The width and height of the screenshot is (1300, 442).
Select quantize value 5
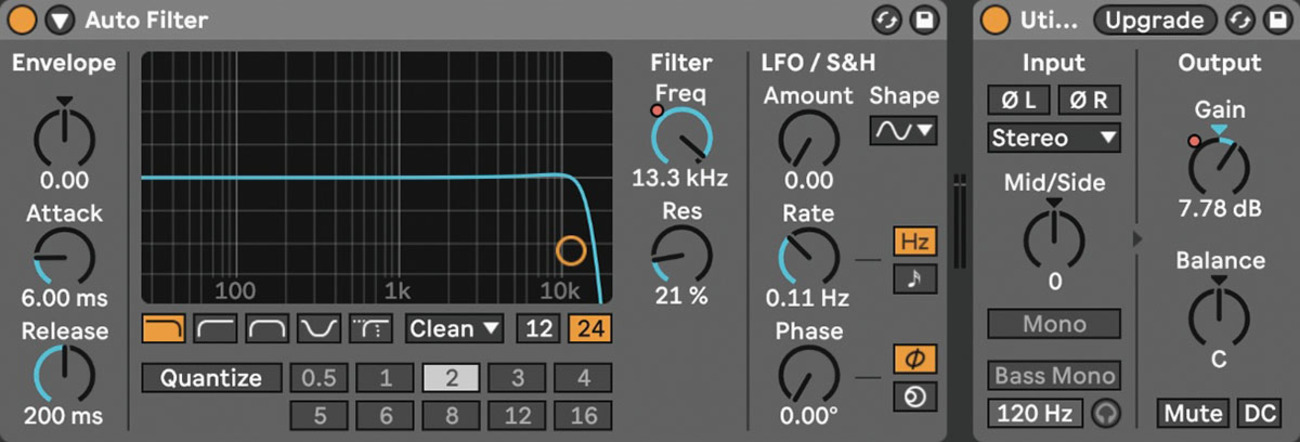coord(319,414)
